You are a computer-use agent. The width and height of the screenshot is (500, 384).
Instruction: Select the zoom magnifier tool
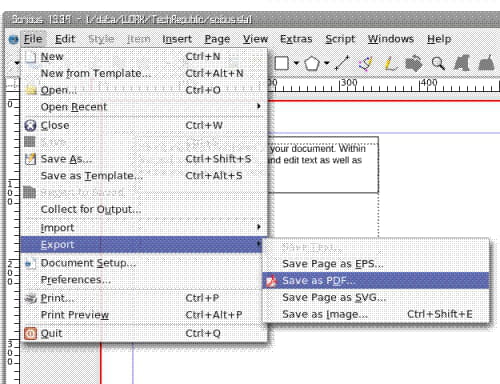438,63
